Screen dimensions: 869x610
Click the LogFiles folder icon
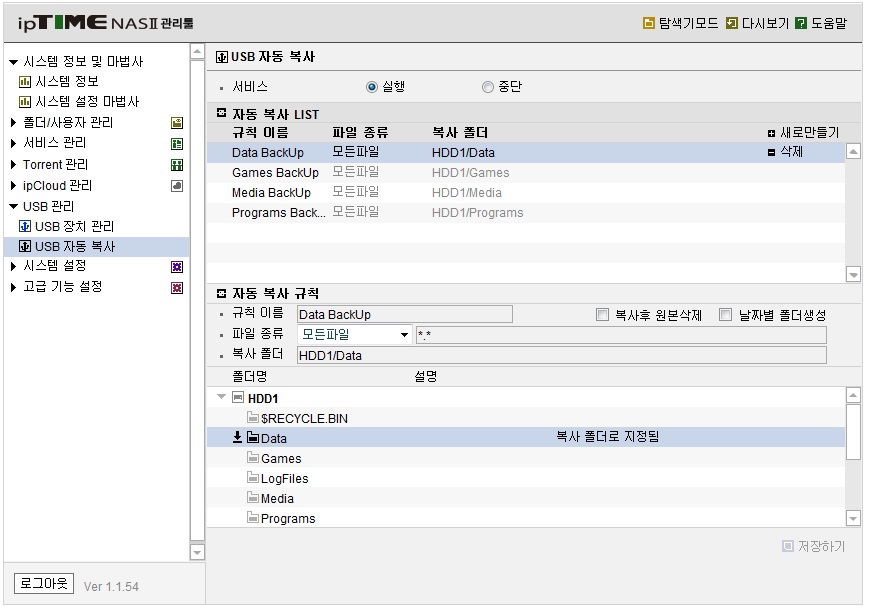[253, 478]
